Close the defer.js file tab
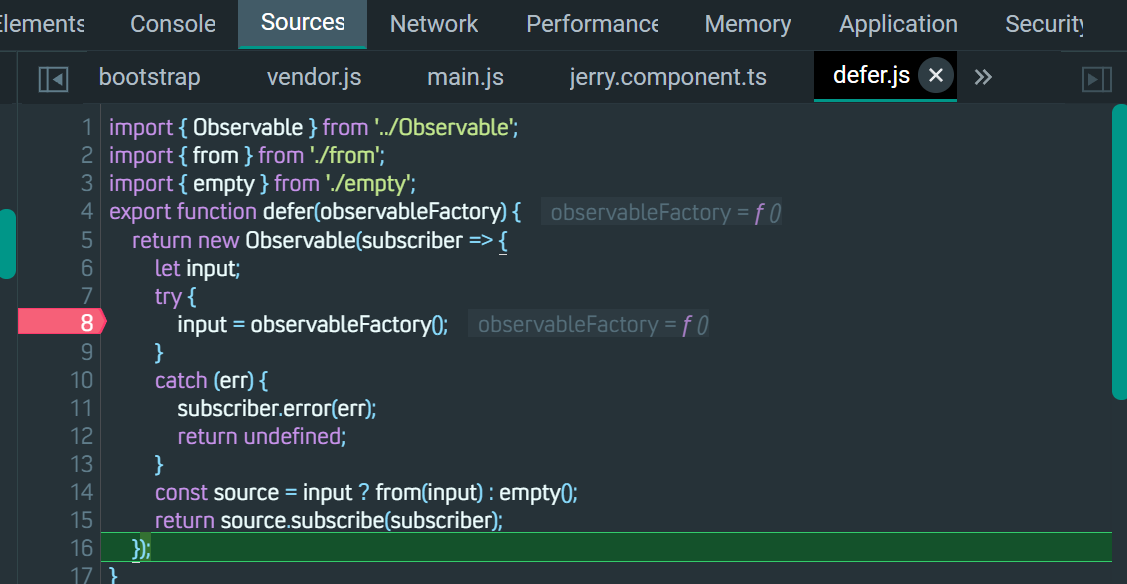 point(936,76)
